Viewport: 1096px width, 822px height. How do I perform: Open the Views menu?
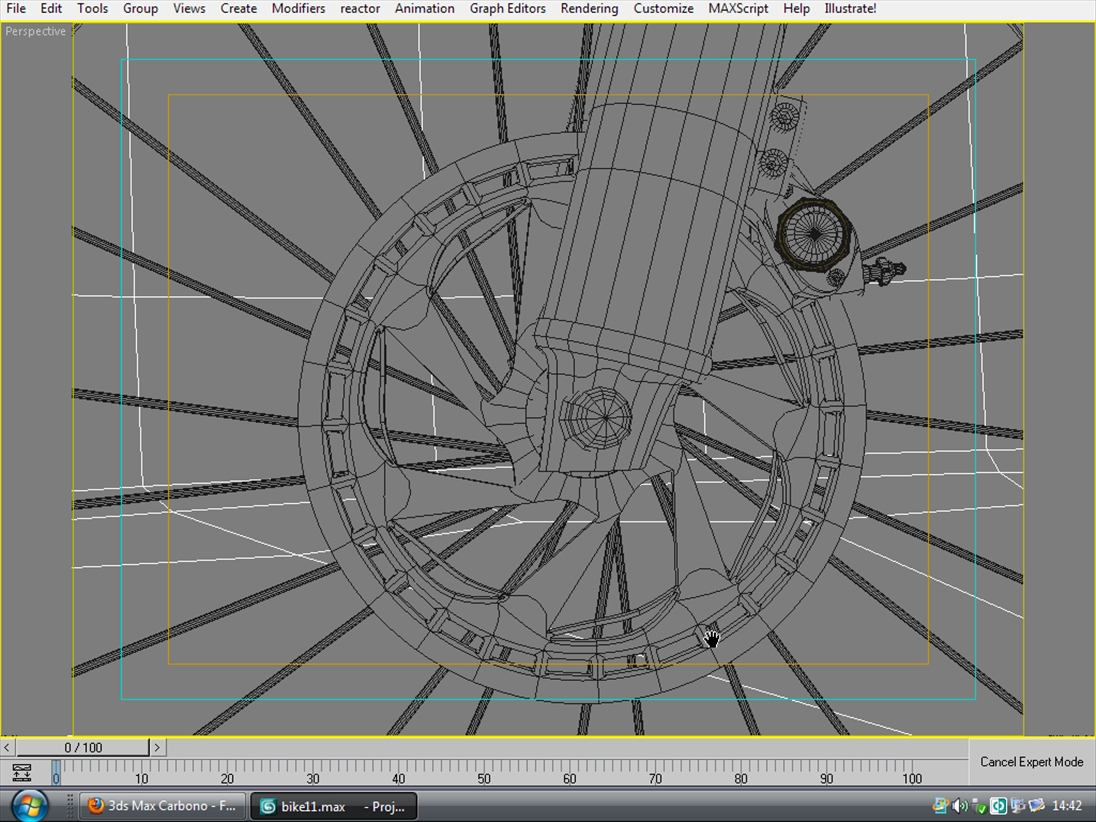click(189, 8)
